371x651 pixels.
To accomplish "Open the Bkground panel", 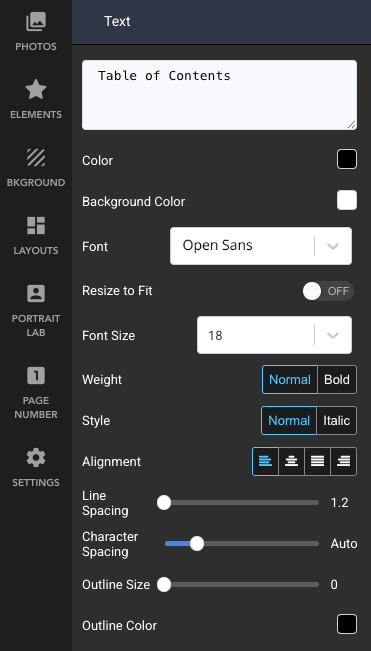I will point(36,167).
